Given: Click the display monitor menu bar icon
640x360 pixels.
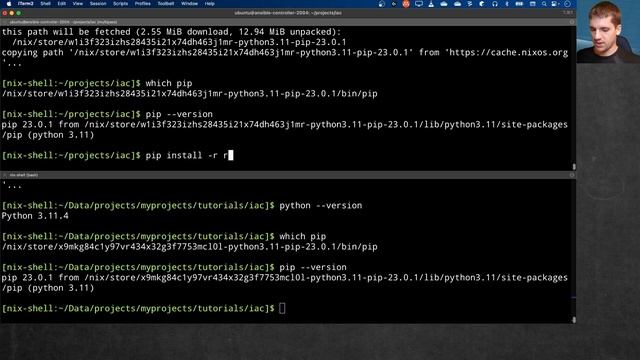Looking at the screenshot, I should 419,4.
